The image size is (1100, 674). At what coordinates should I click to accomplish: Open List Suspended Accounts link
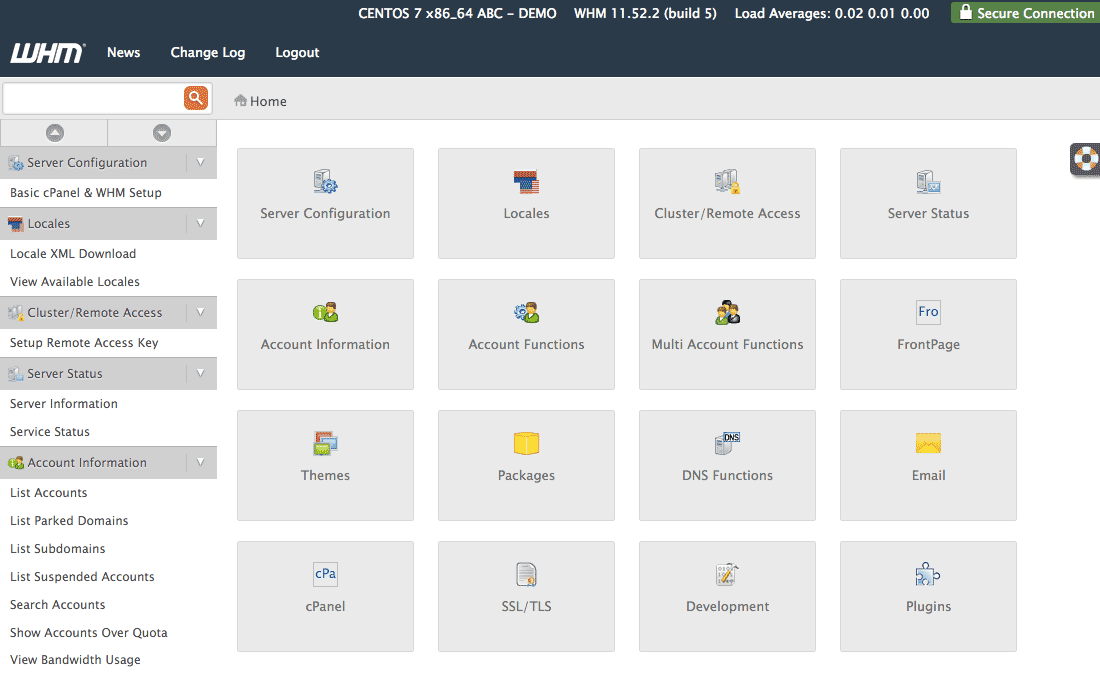click(82, 577)
